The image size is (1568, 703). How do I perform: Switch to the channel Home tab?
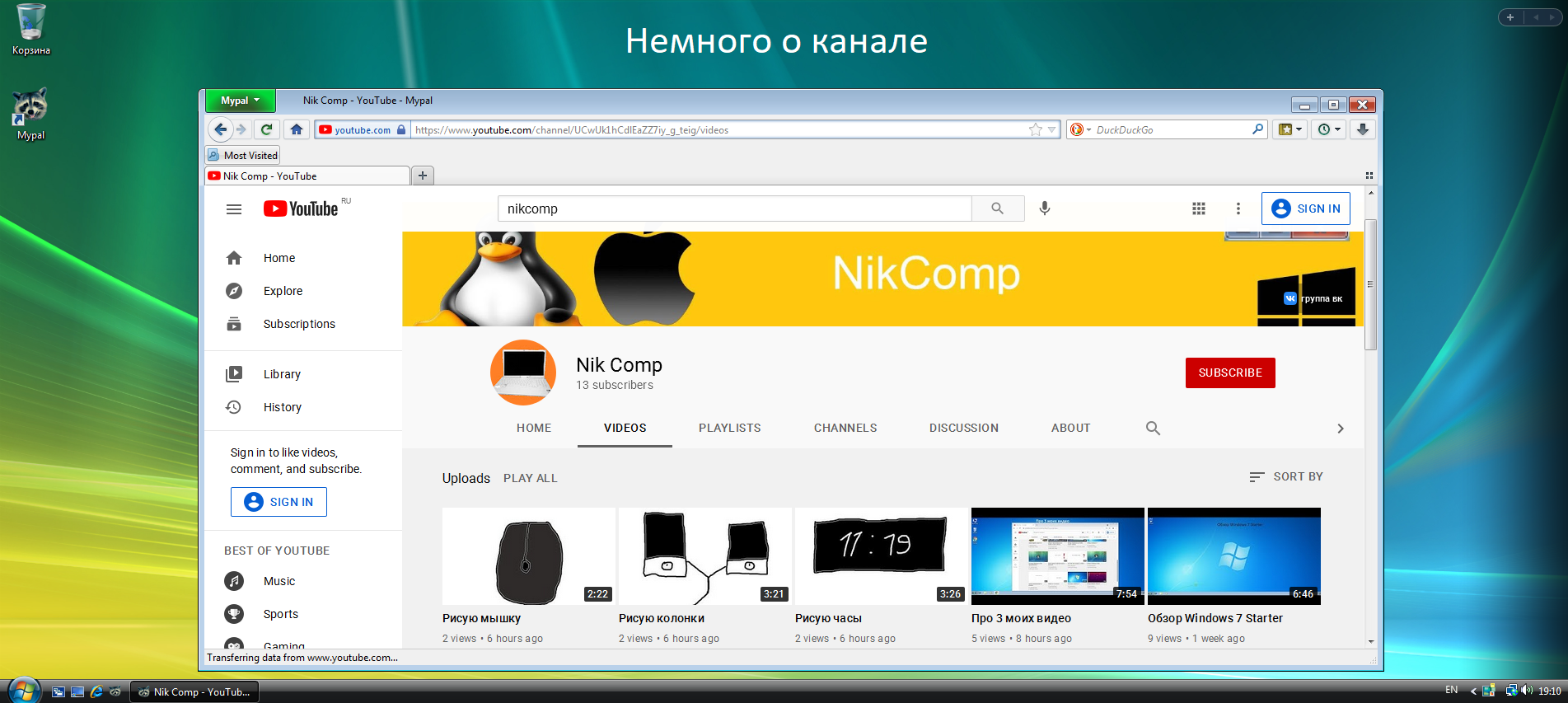pyautogui.click(x=534, y=428)
